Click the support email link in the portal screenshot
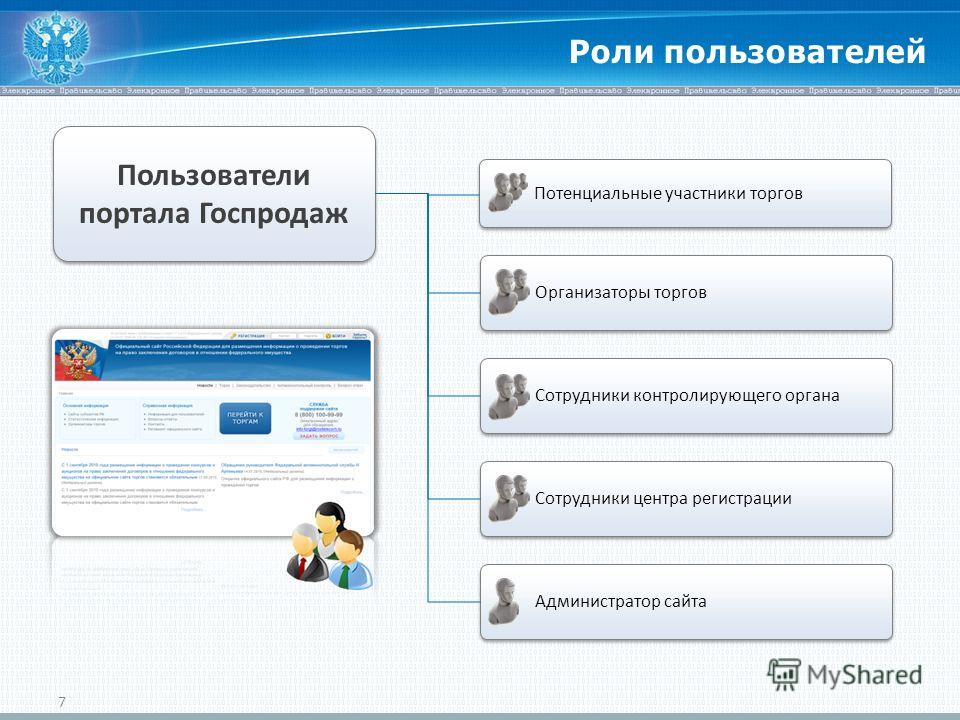Image resolution: width=960 pixels, height=720 pixels. (x=318, y=429)
